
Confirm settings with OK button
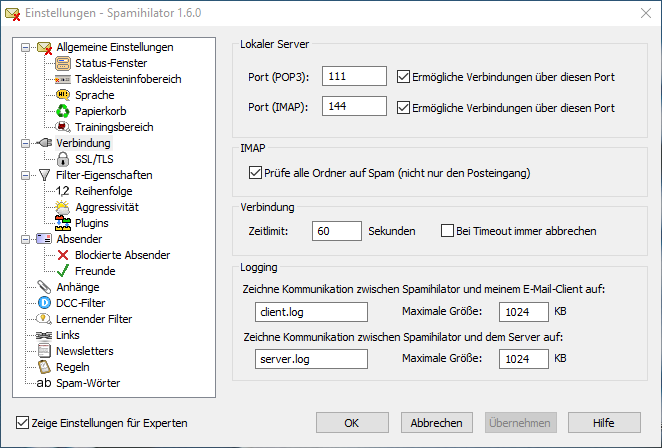click(x=352, y=423)
